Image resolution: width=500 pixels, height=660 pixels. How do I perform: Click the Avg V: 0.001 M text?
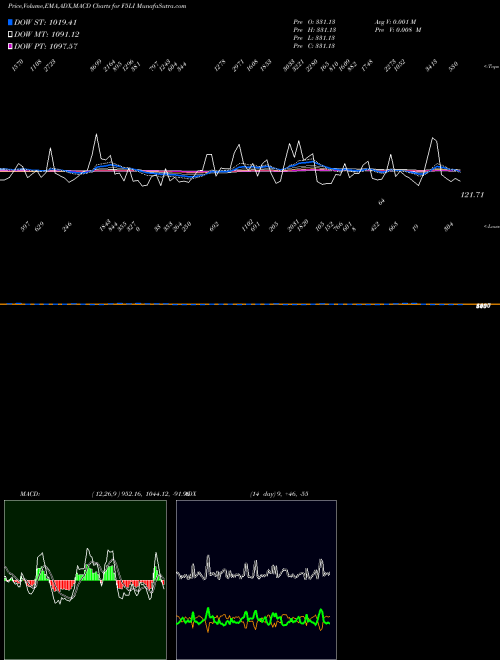tap(396, 22)
